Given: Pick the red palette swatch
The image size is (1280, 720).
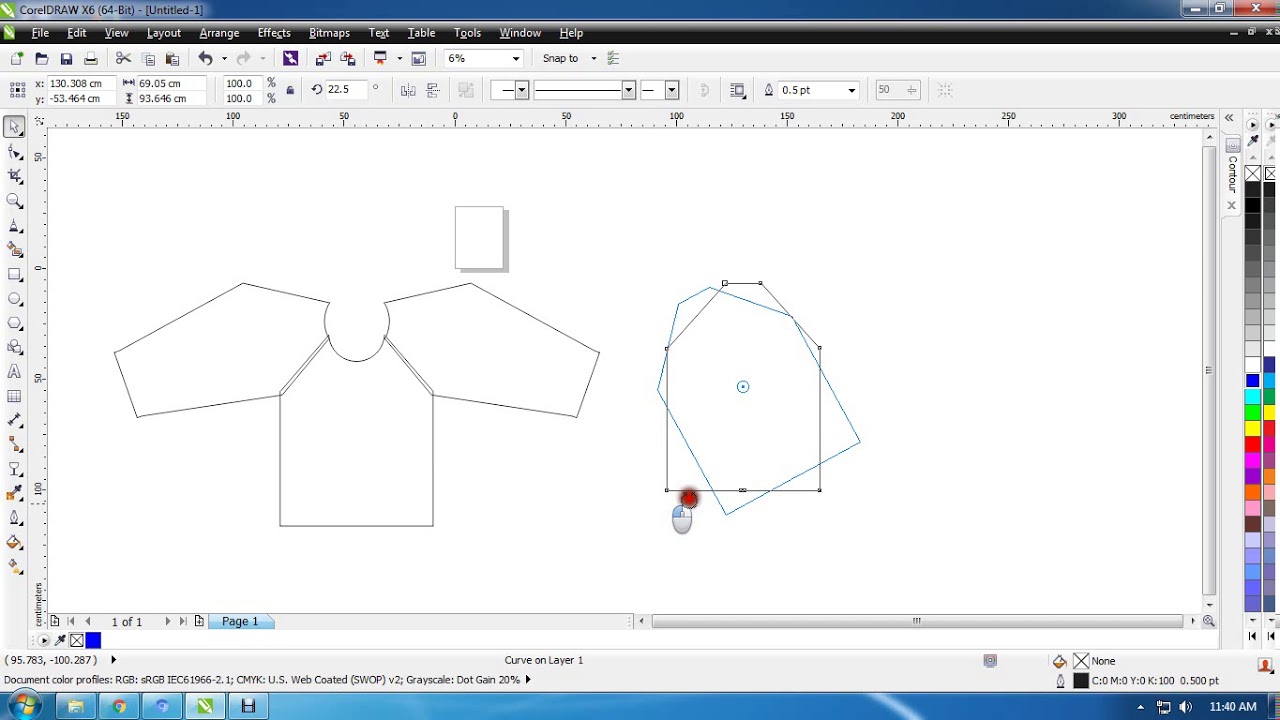Looking at the screenshot, I should [1252, 444].
